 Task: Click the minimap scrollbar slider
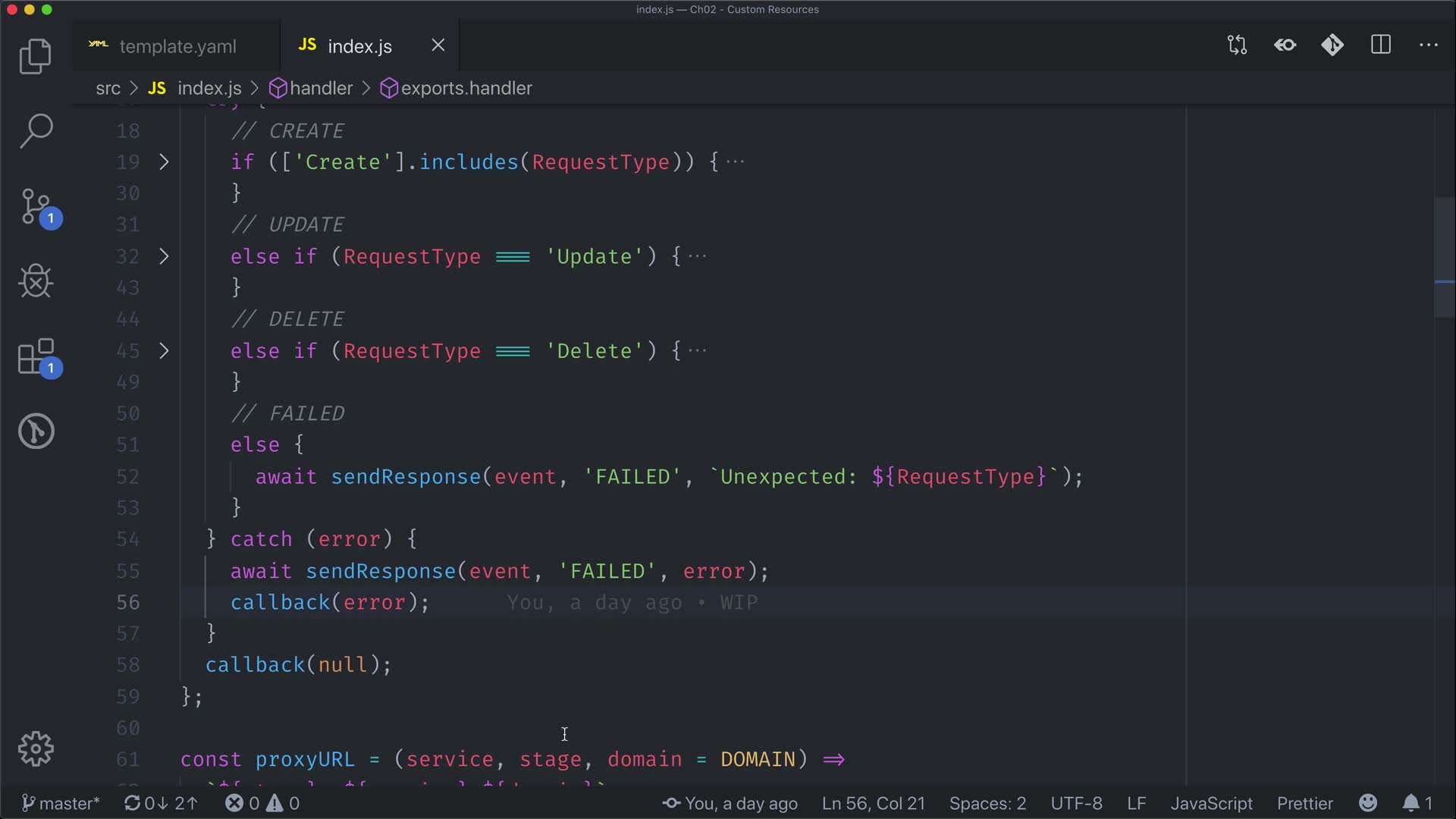click(1444, 258)
